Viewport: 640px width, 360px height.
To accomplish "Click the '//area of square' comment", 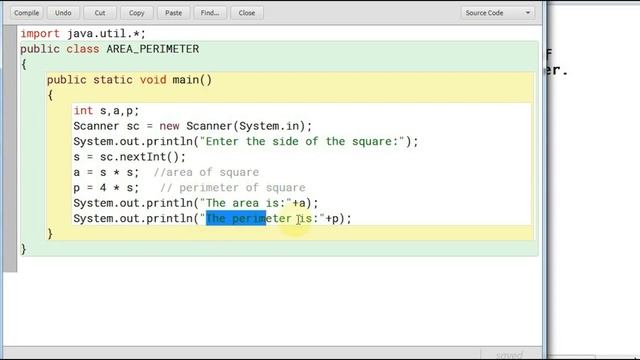I will pyautogui.click(x=206, y=172).
